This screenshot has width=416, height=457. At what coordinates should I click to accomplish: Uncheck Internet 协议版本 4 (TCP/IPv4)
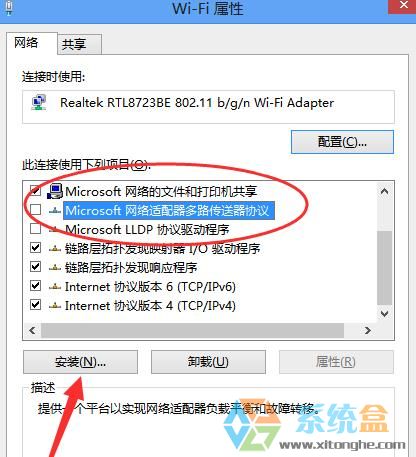click(35, 305)
